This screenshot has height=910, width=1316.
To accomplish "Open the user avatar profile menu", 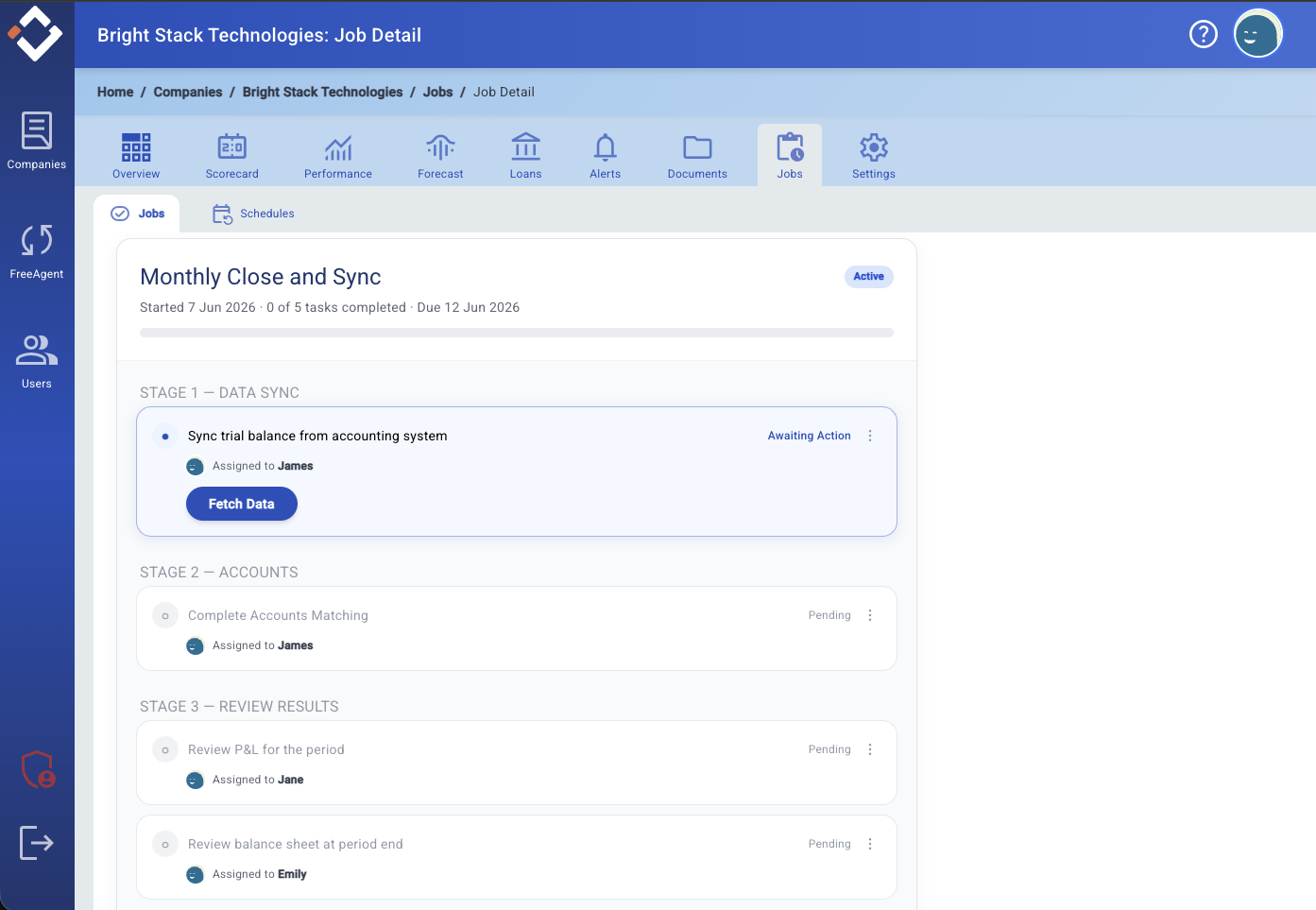I will point(1258,35).
